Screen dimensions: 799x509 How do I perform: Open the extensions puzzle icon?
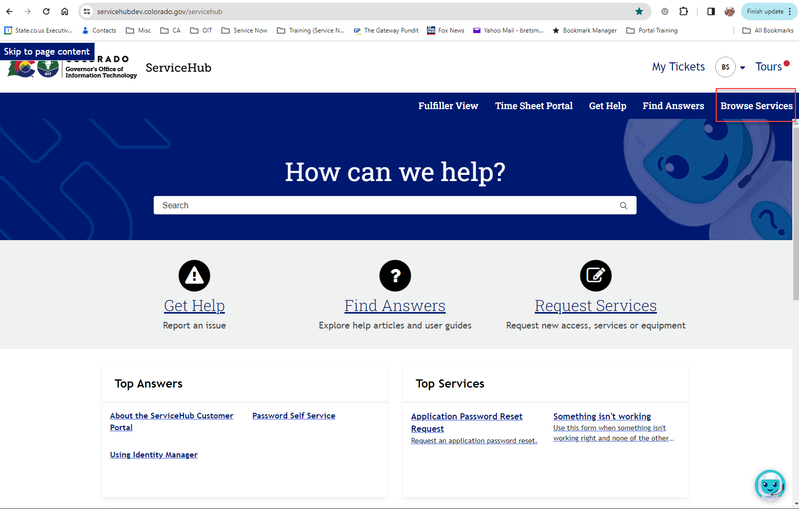coord(683,11)
